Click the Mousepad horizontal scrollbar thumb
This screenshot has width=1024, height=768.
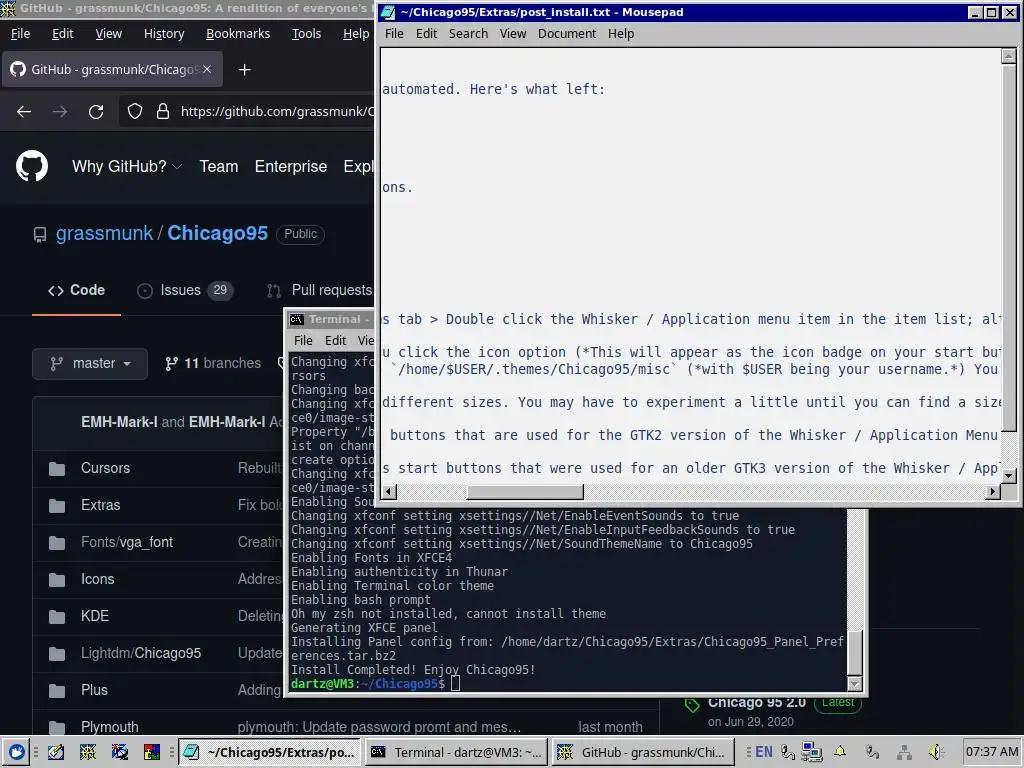tap(525, 491)
